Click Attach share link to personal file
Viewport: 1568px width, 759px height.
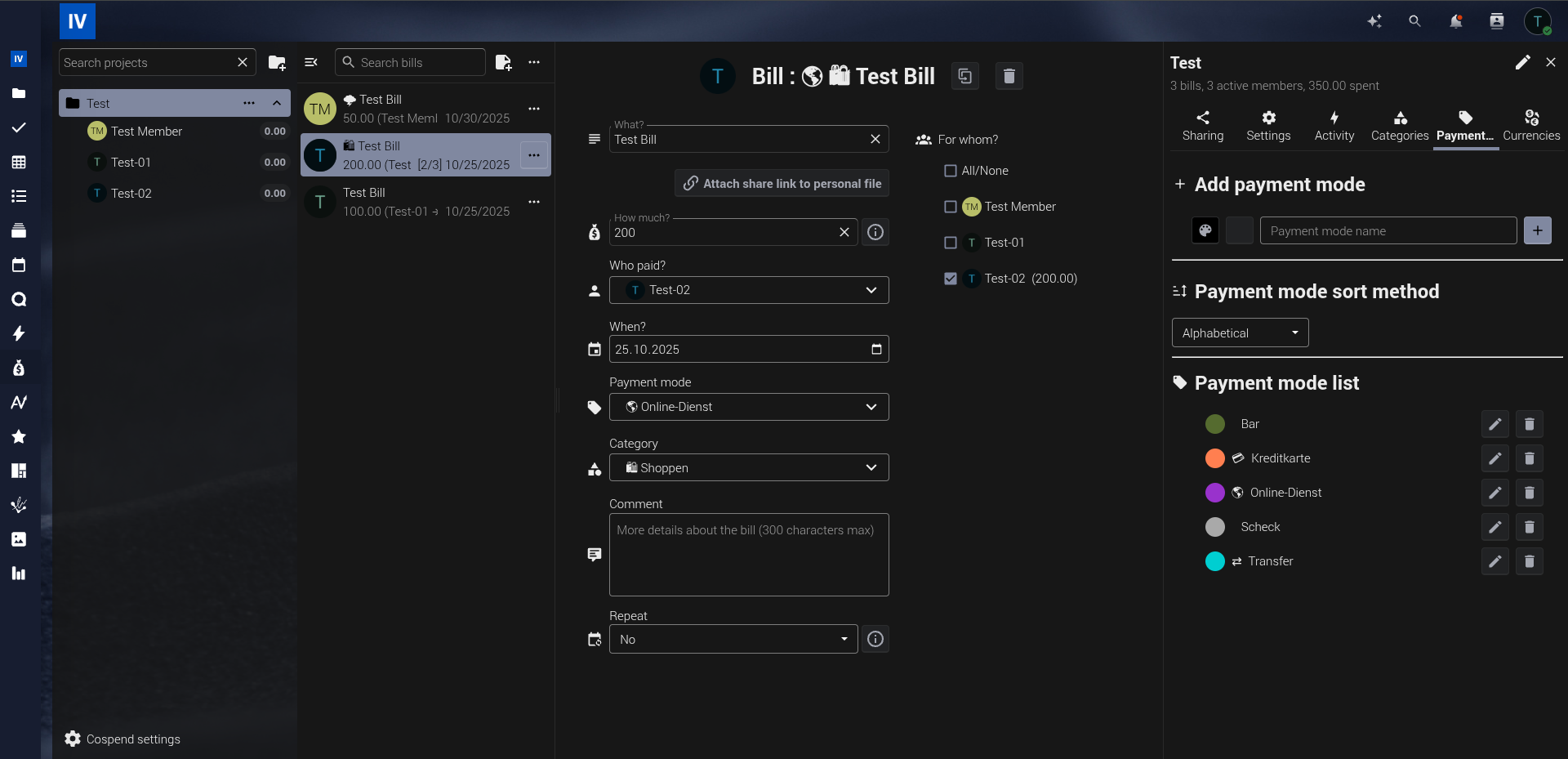(x=782, y=183)
